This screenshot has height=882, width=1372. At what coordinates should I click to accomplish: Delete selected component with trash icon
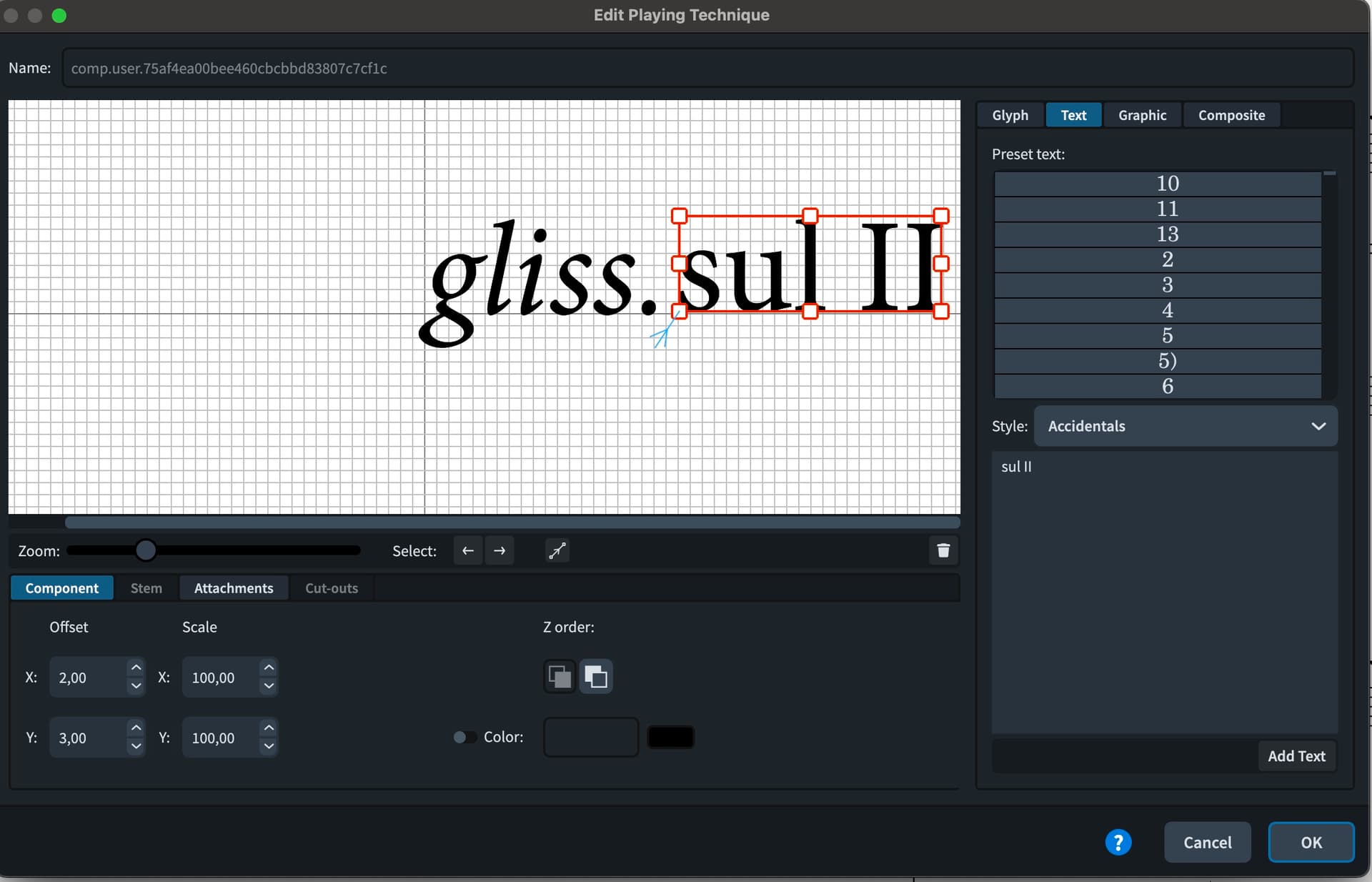[x=943, y=550]
